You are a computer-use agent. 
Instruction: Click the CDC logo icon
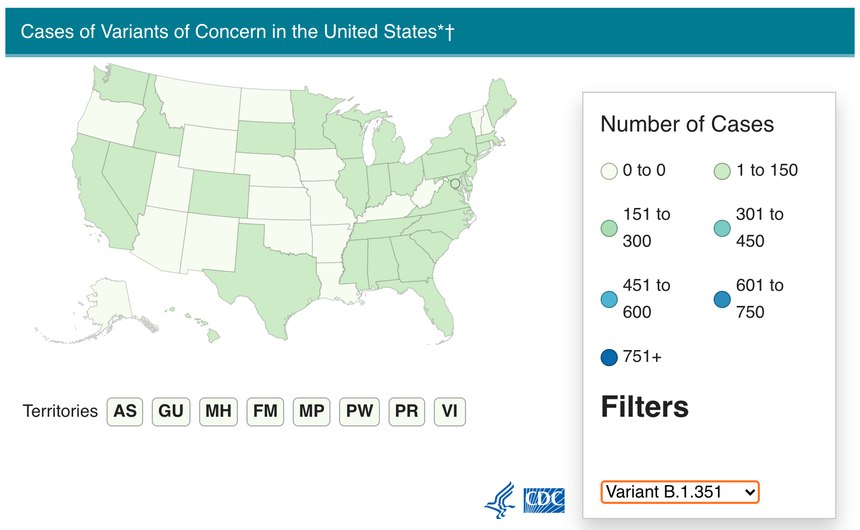point(544,500)
